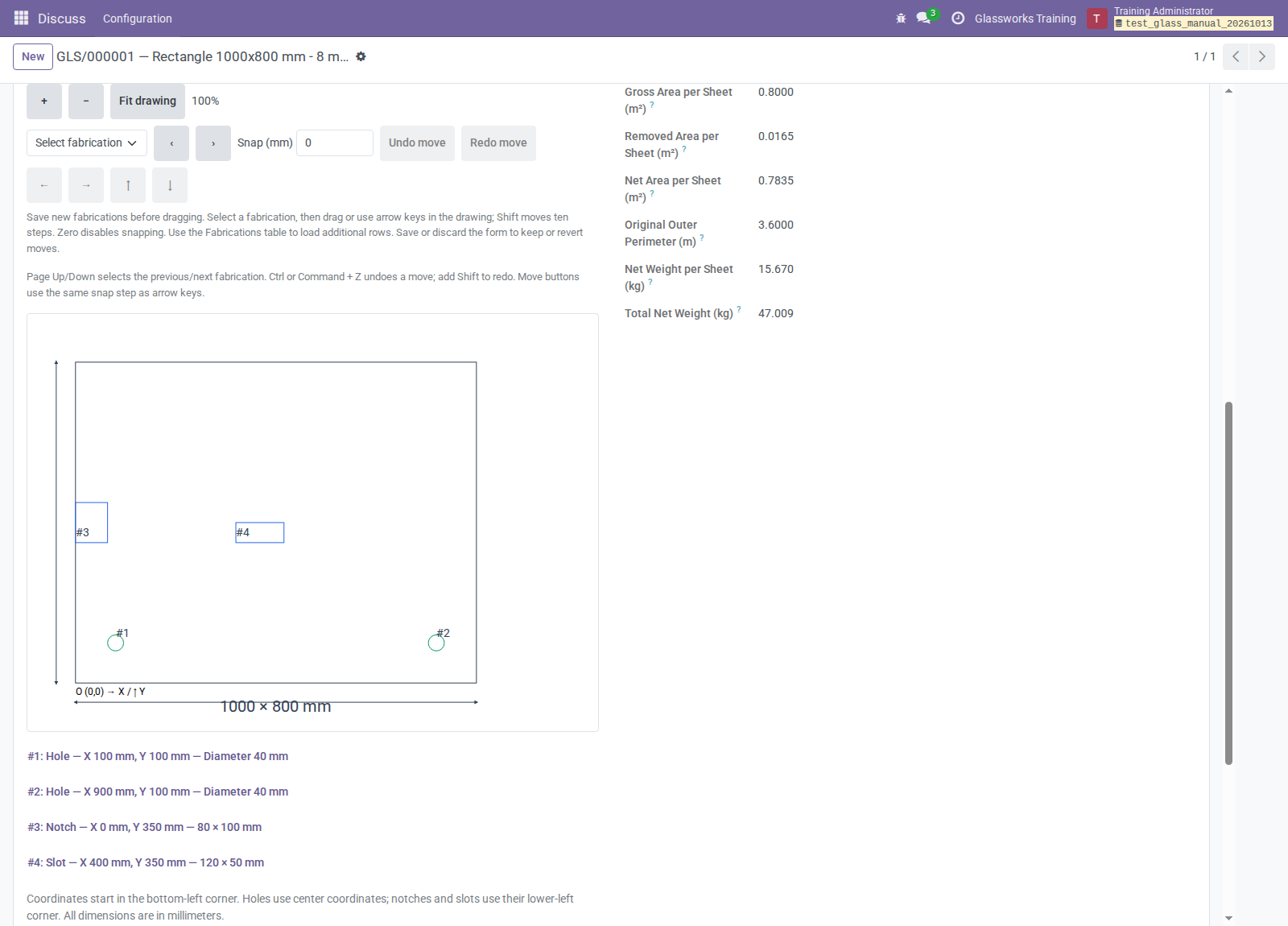Go to next record arrow
The image size is (1288, 926).
click(1262, 56)
